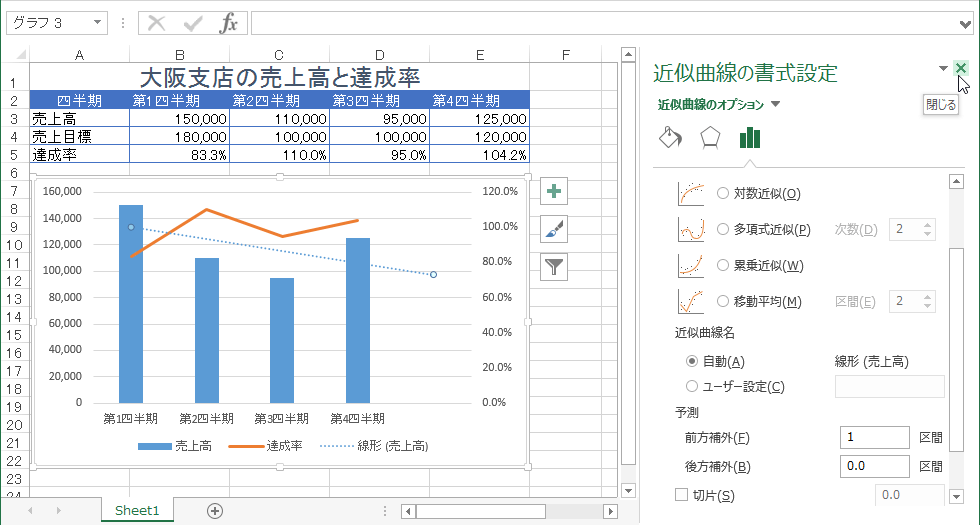Decrease moving average 区間 spinner value
The height and width of the screenshot is (525, 980).
928,306
